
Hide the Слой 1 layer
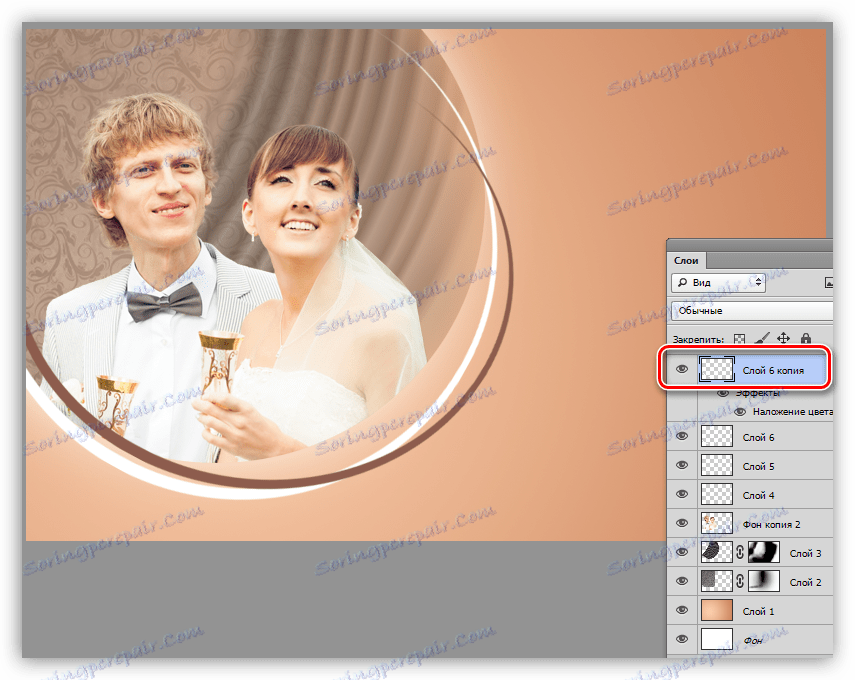682,610
